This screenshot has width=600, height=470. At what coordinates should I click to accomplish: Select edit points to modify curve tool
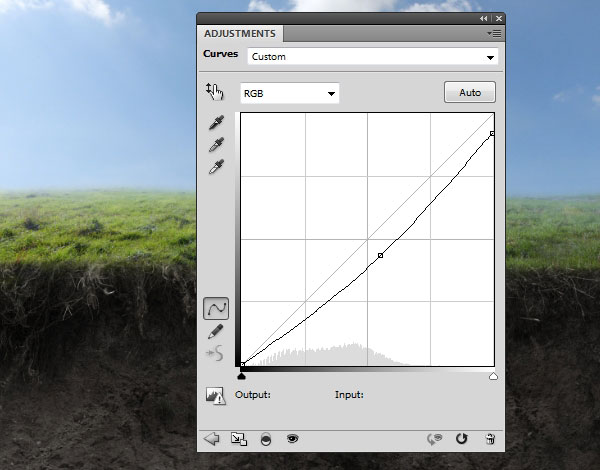[216, 308]
